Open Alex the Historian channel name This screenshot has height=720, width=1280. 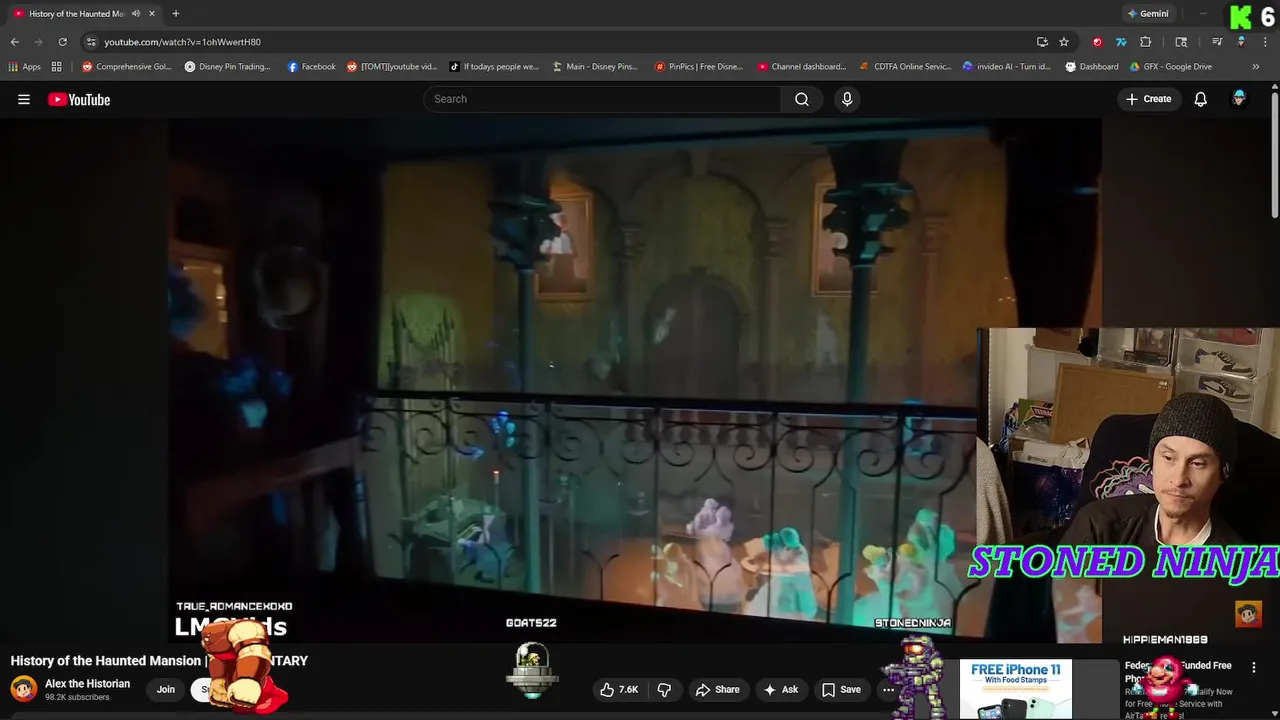tap(87, 684)
